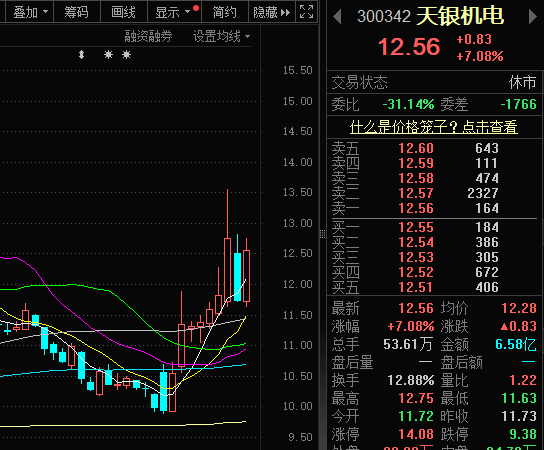Click the fullscreen expand icon
Viewport: 544px width, 450px height.
coord(306,12)
